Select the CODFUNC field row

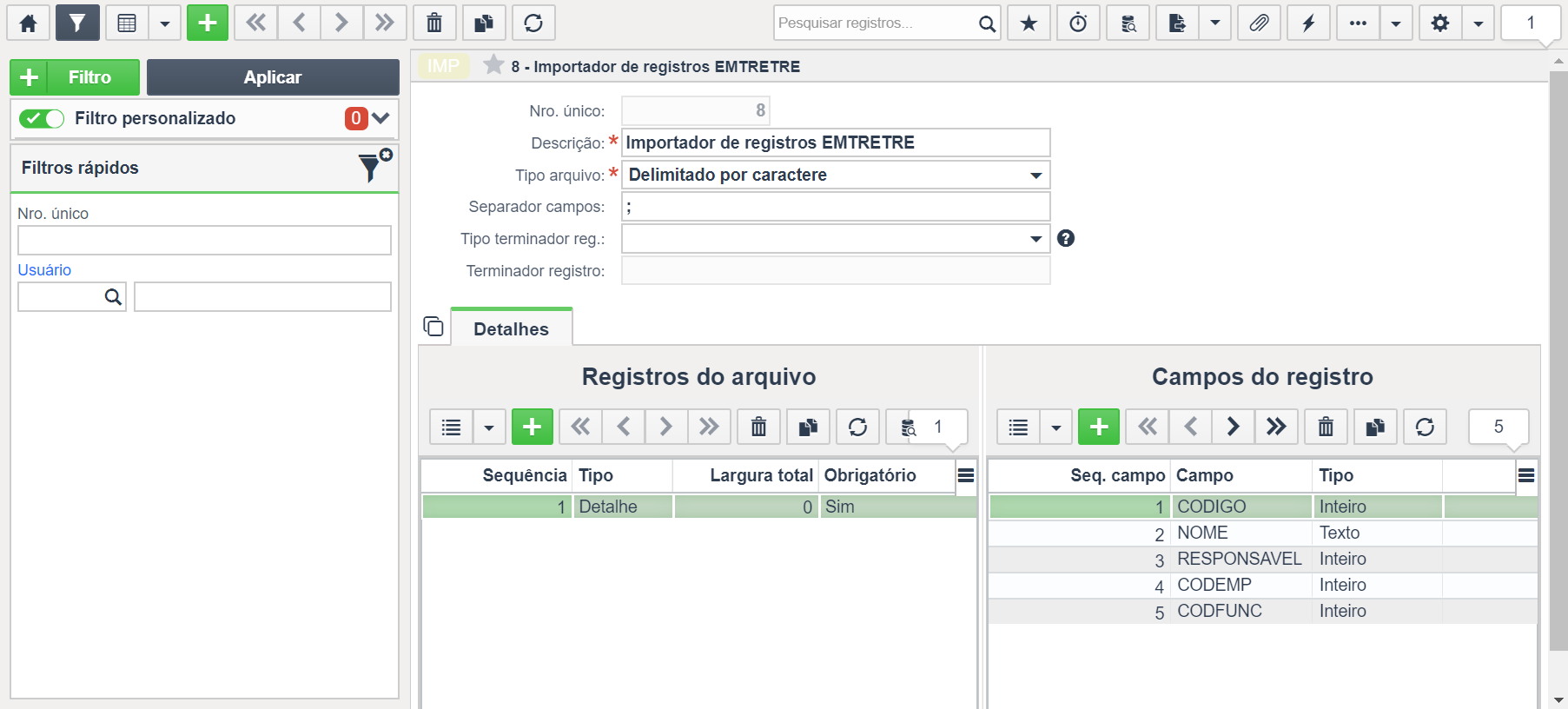(x=1263, y=611)
